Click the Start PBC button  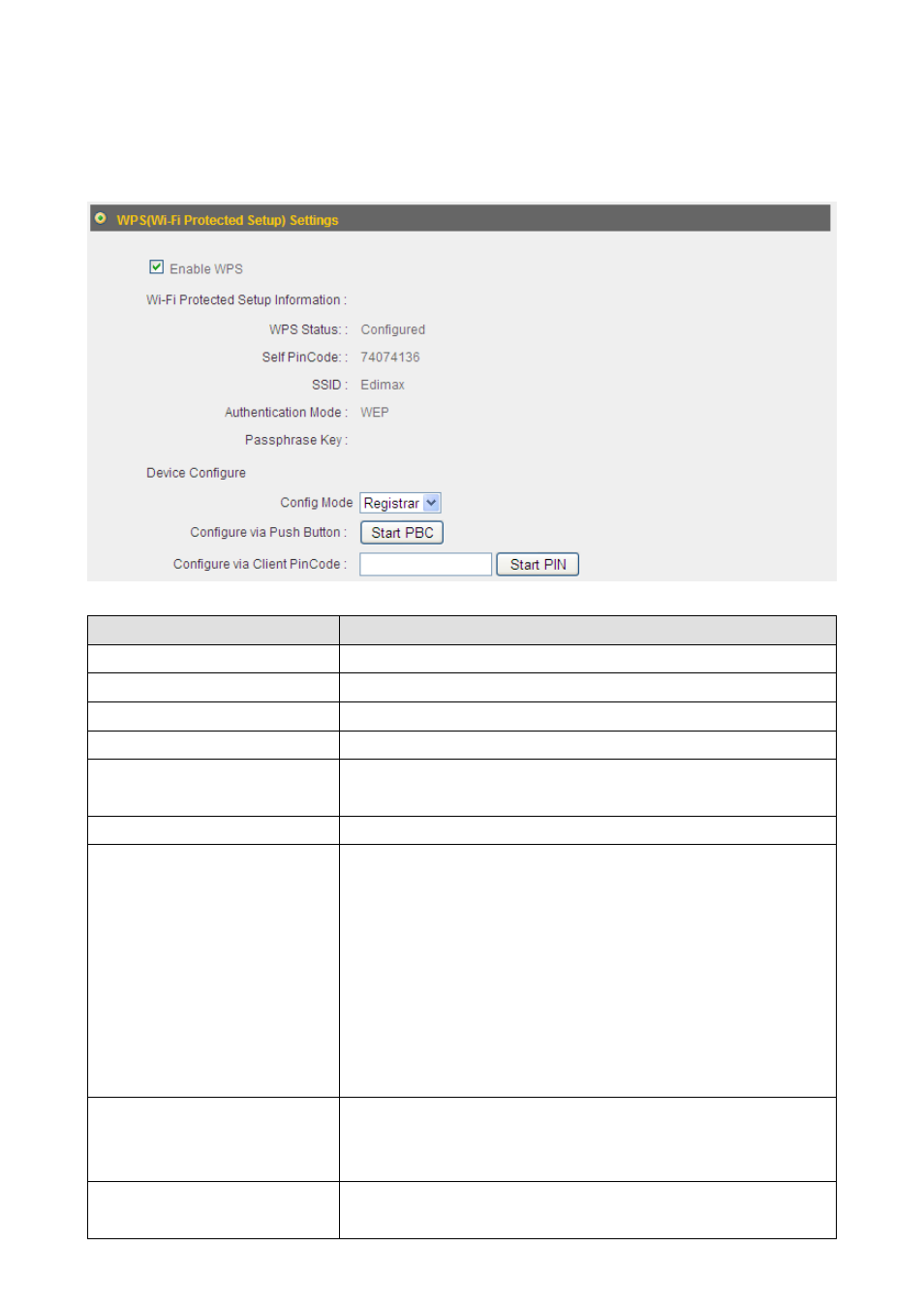(402, 533)
